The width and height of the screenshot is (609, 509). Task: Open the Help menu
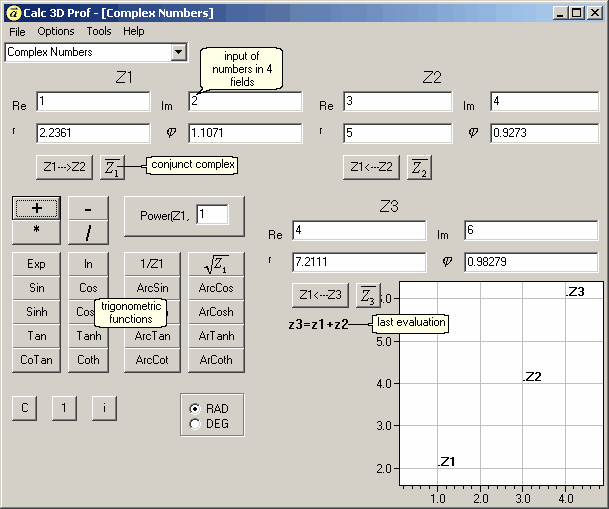pyautogui.click(x=134, y=32)
